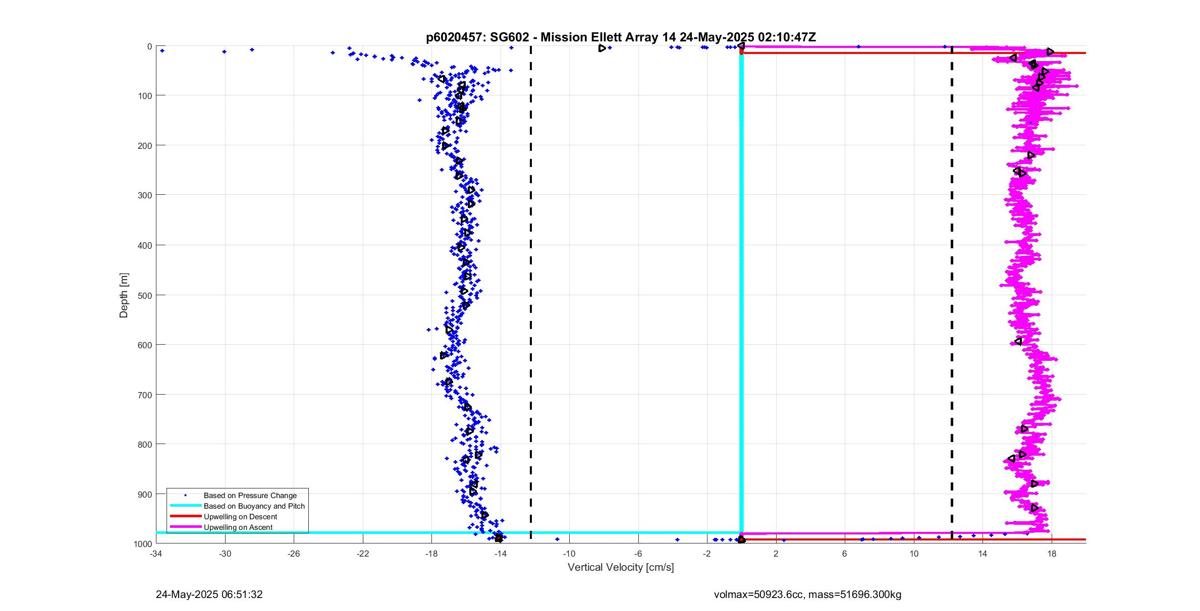
Task: Click the y-axis tick label '1000'
Action: click(142, 544)
